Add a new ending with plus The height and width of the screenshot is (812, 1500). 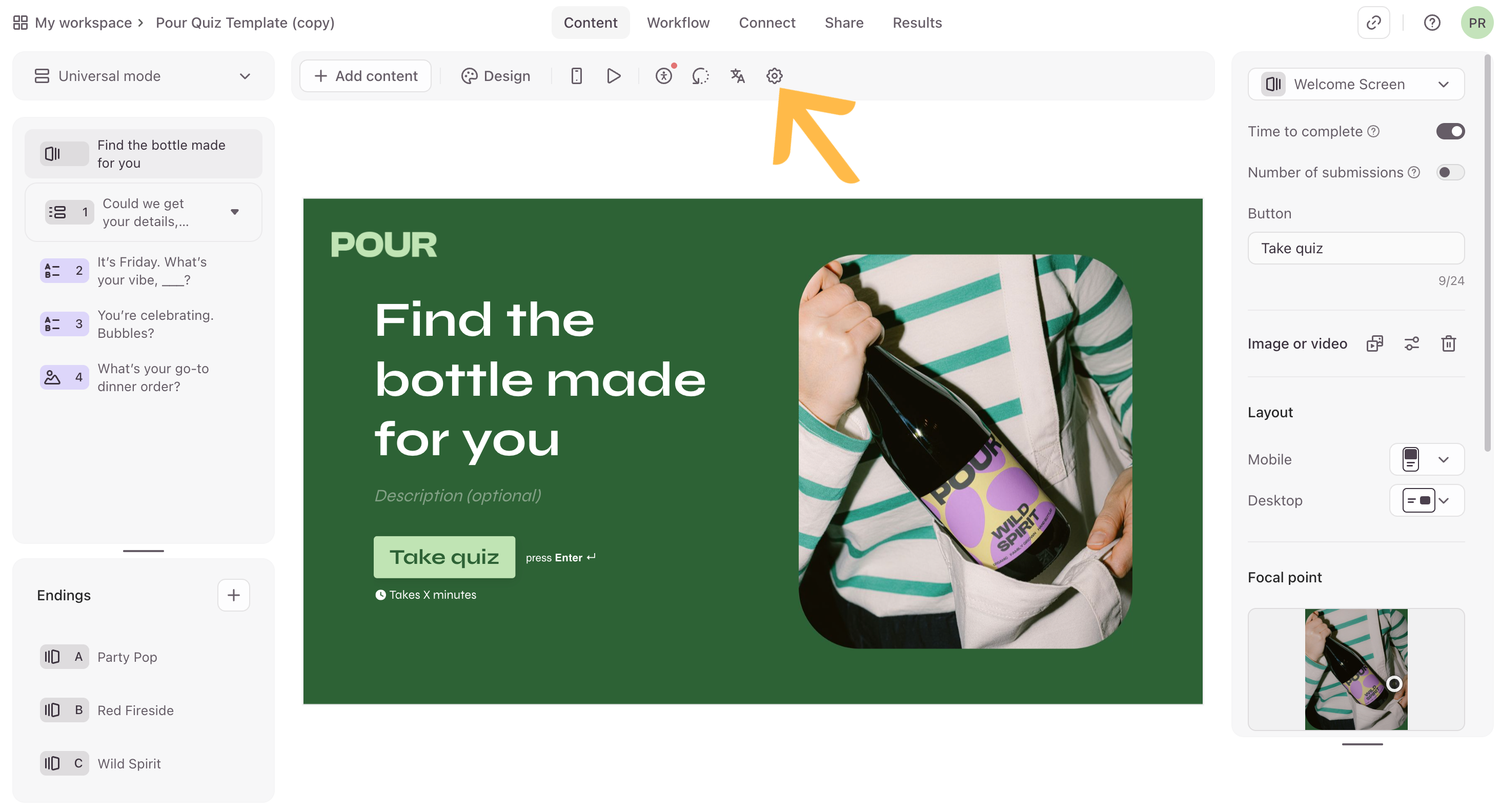click(x=233, y=595)
